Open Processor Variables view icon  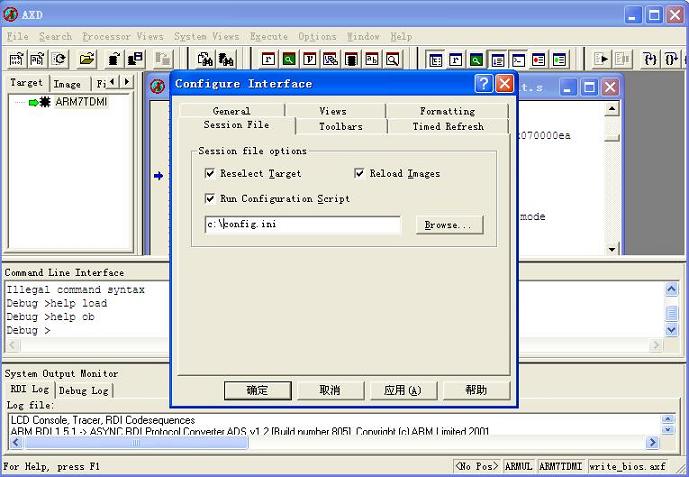tap(309, 59)
